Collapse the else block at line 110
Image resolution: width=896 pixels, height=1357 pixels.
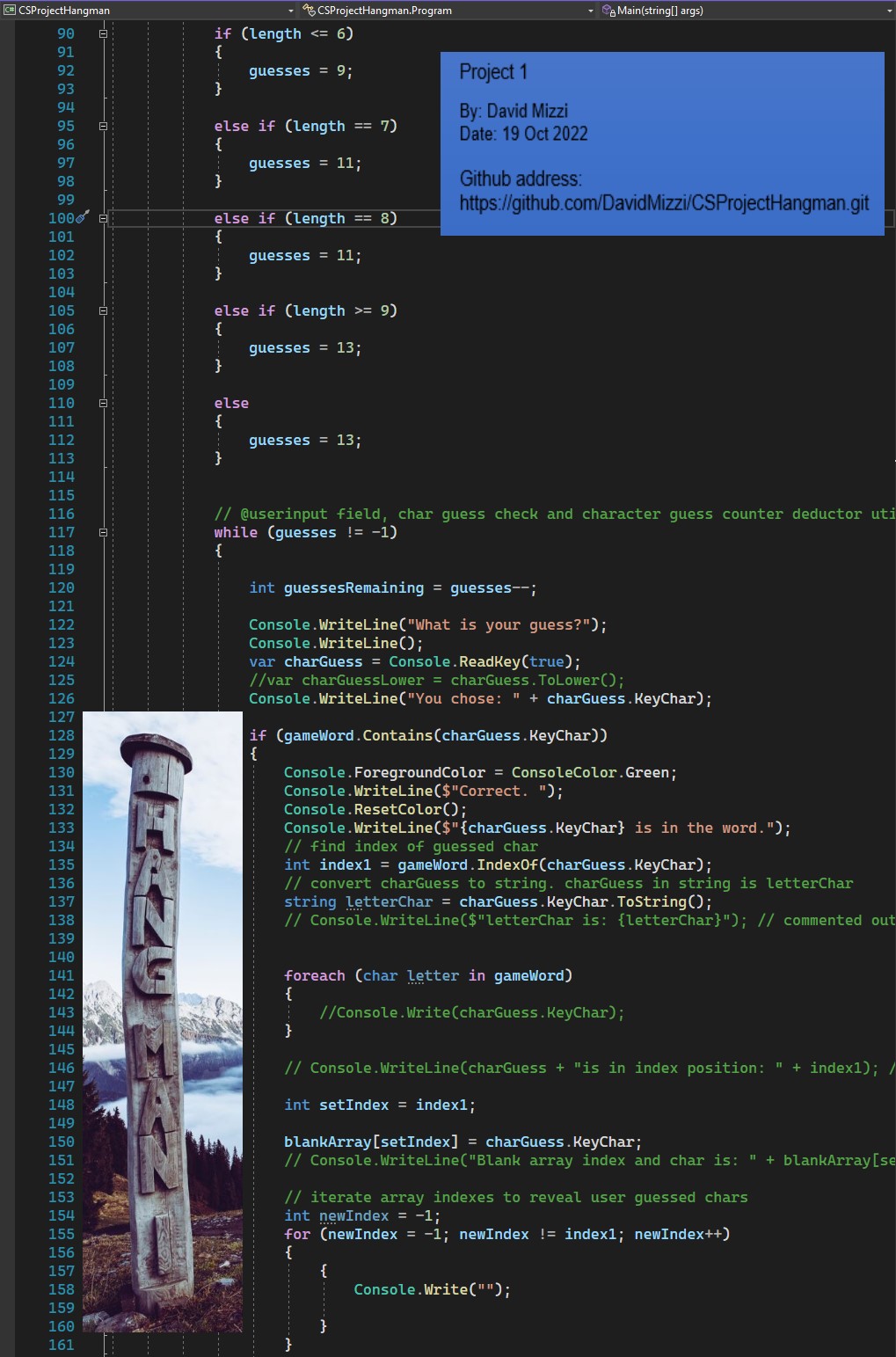(x=101, y=403)
